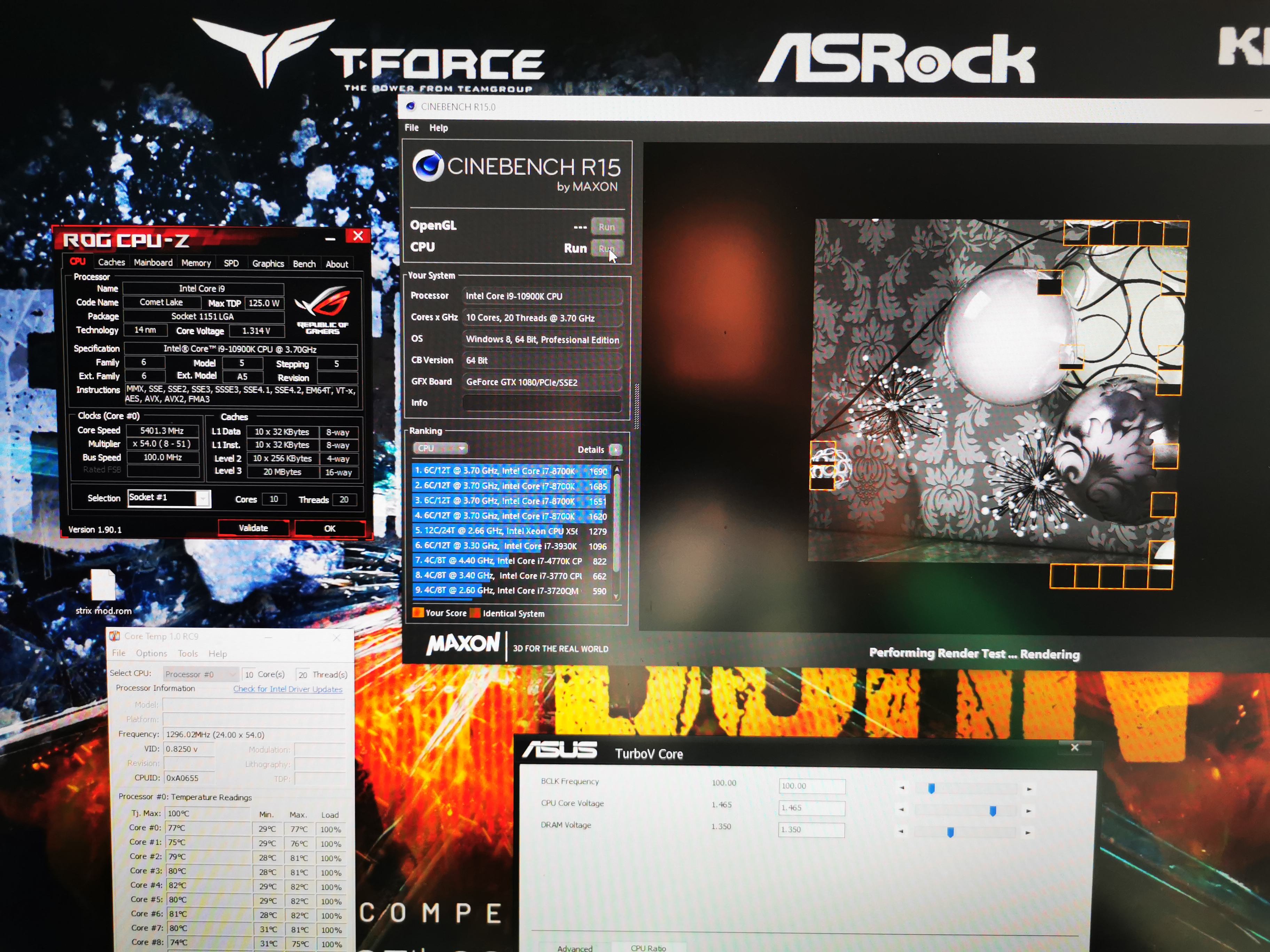Click the Info field in Cinebench system panel
This screenshot has height=952, width=1270.
pos(541,403)
